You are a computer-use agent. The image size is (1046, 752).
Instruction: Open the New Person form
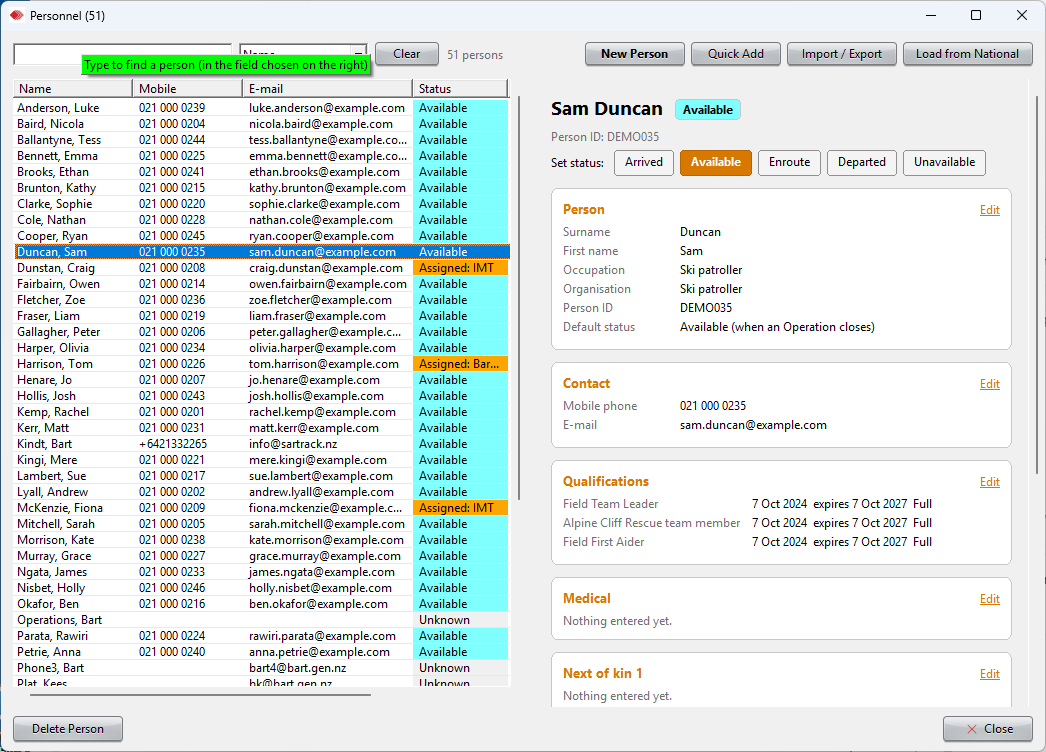click(x=634, y=54)
